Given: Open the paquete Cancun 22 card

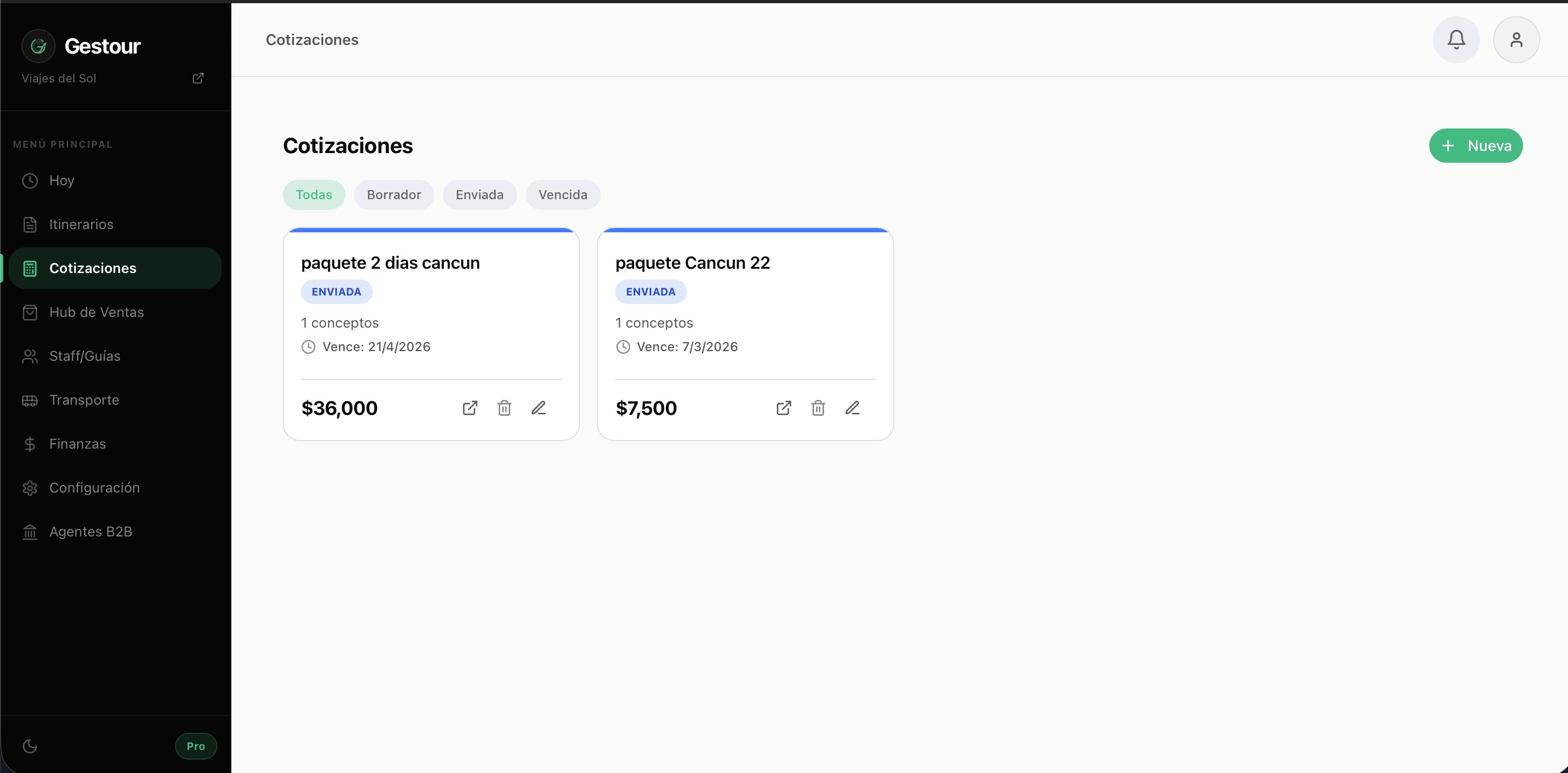Looking at the screenshot, I should click(692, 263).
